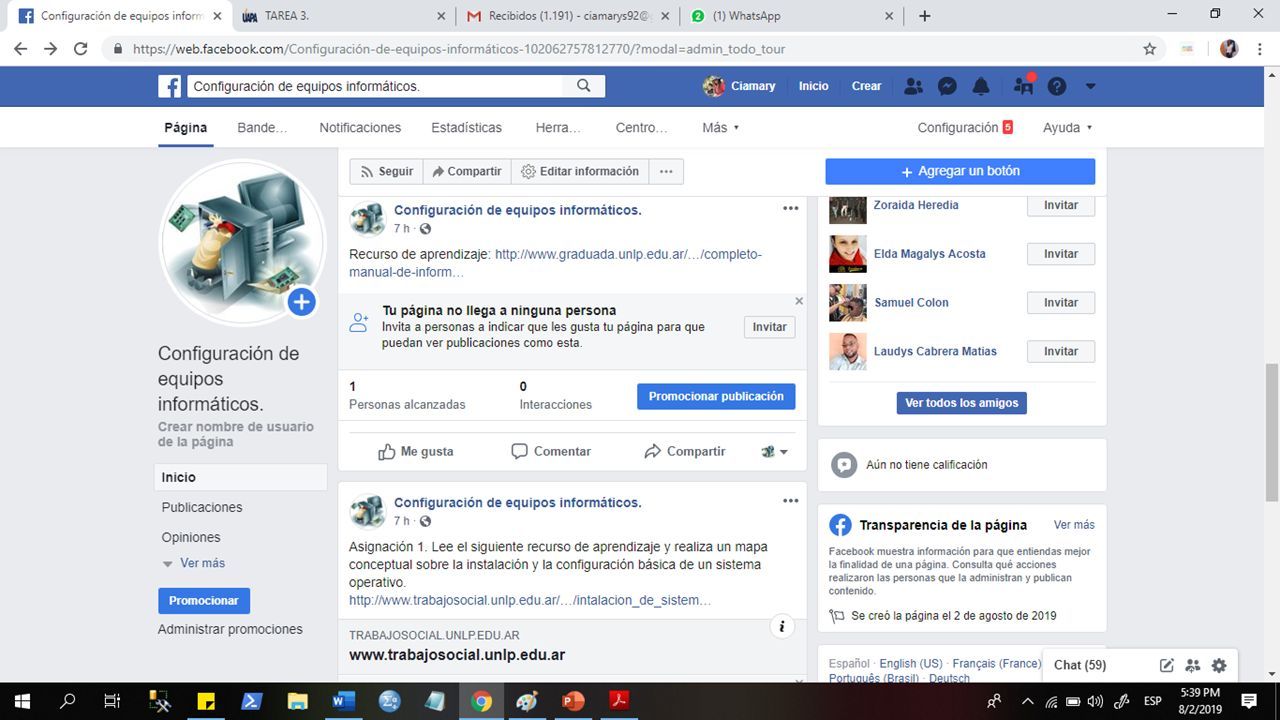Image resolution: width=1280 pixels, height=720 pixels.
Task: Click the page profile picture
Action: [243, 243]
